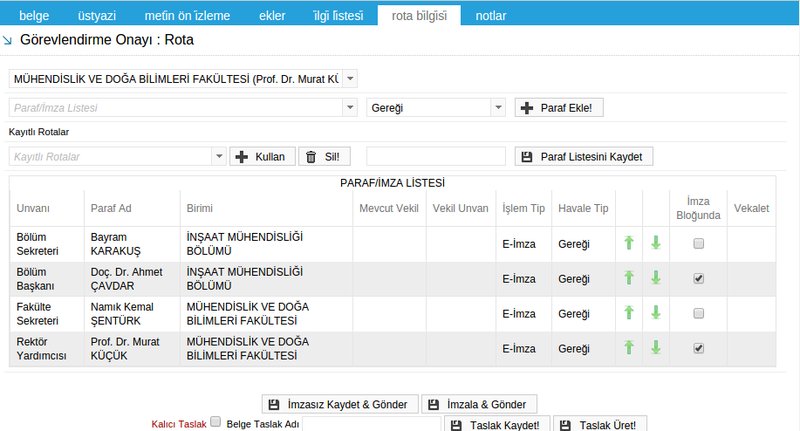Open the notlar tab
The height and width of the screenshot is (431, 800).
(x=491, y=16)
